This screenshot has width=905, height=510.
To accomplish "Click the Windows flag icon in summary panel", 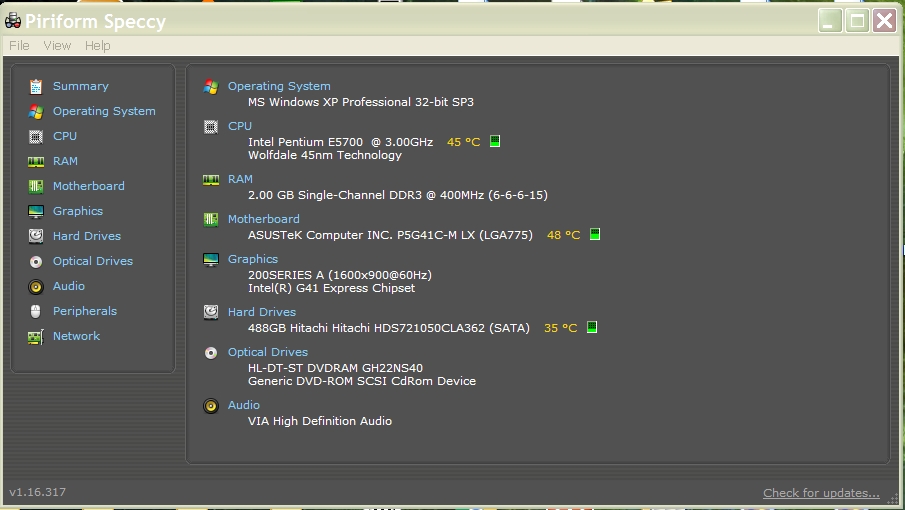I will pyautogui.click(x=211, y=87).
